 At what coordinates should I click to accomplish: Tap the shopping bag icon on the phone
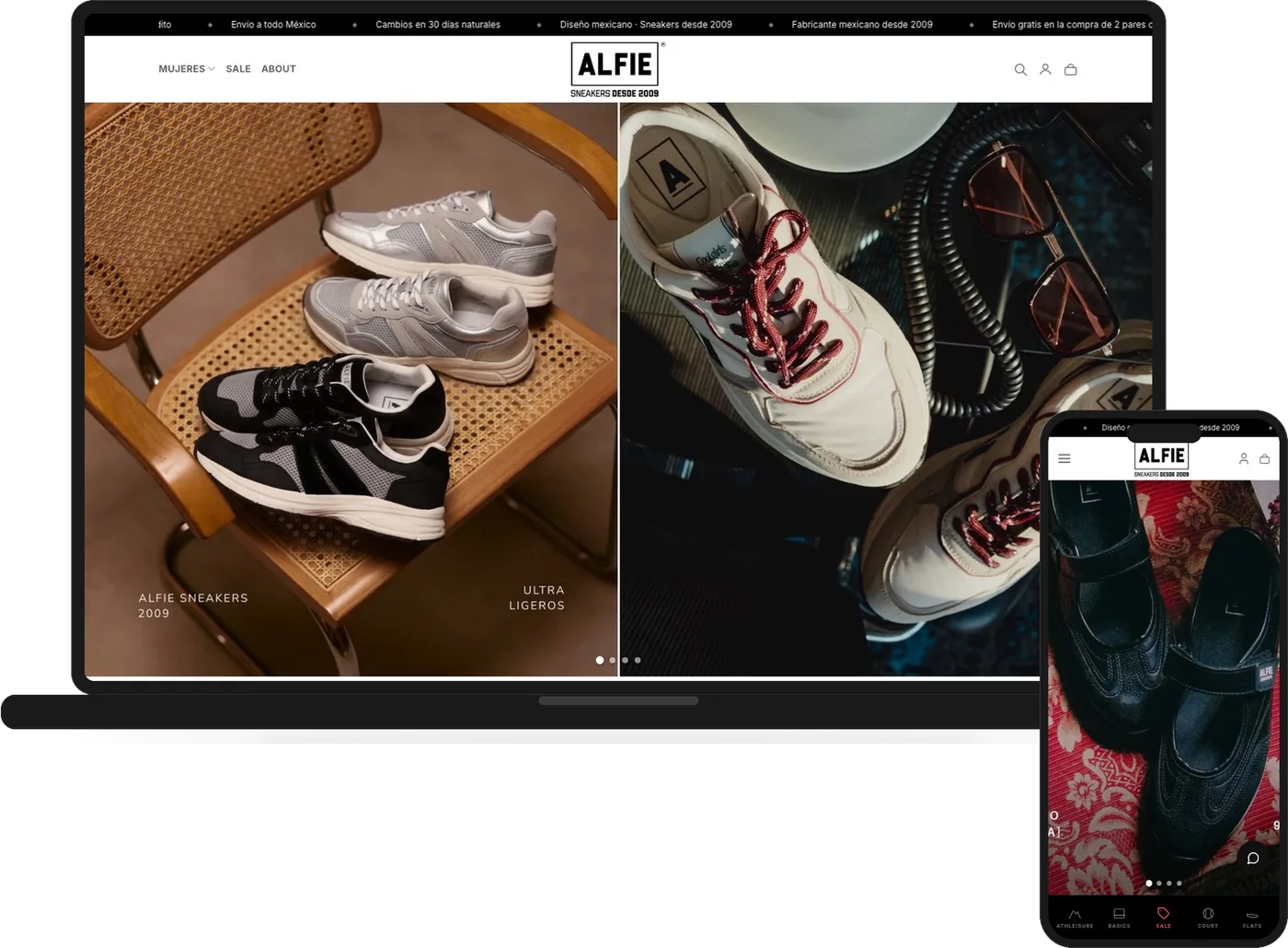pos(1265,458)
